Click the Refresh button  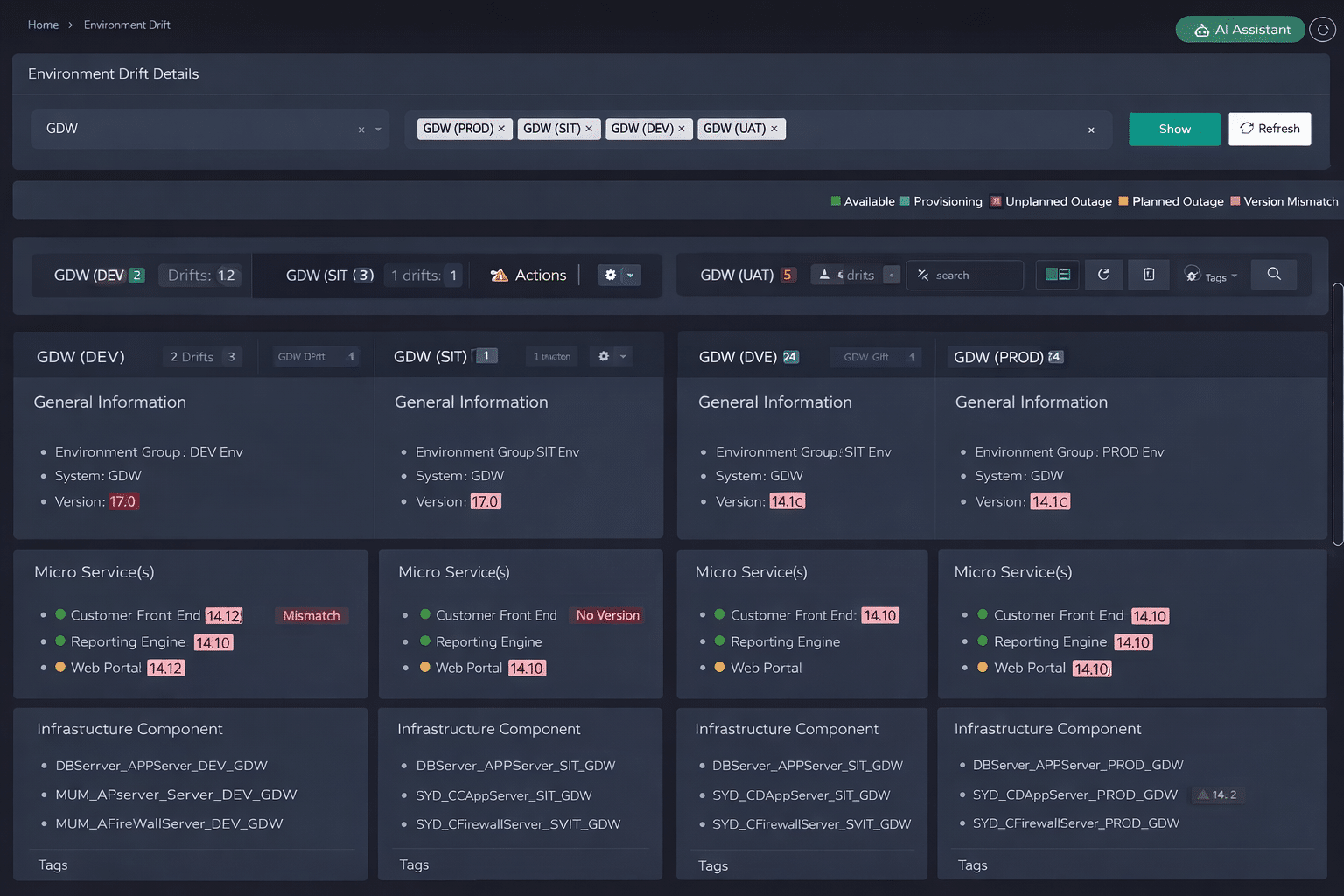click(1269, 129)
